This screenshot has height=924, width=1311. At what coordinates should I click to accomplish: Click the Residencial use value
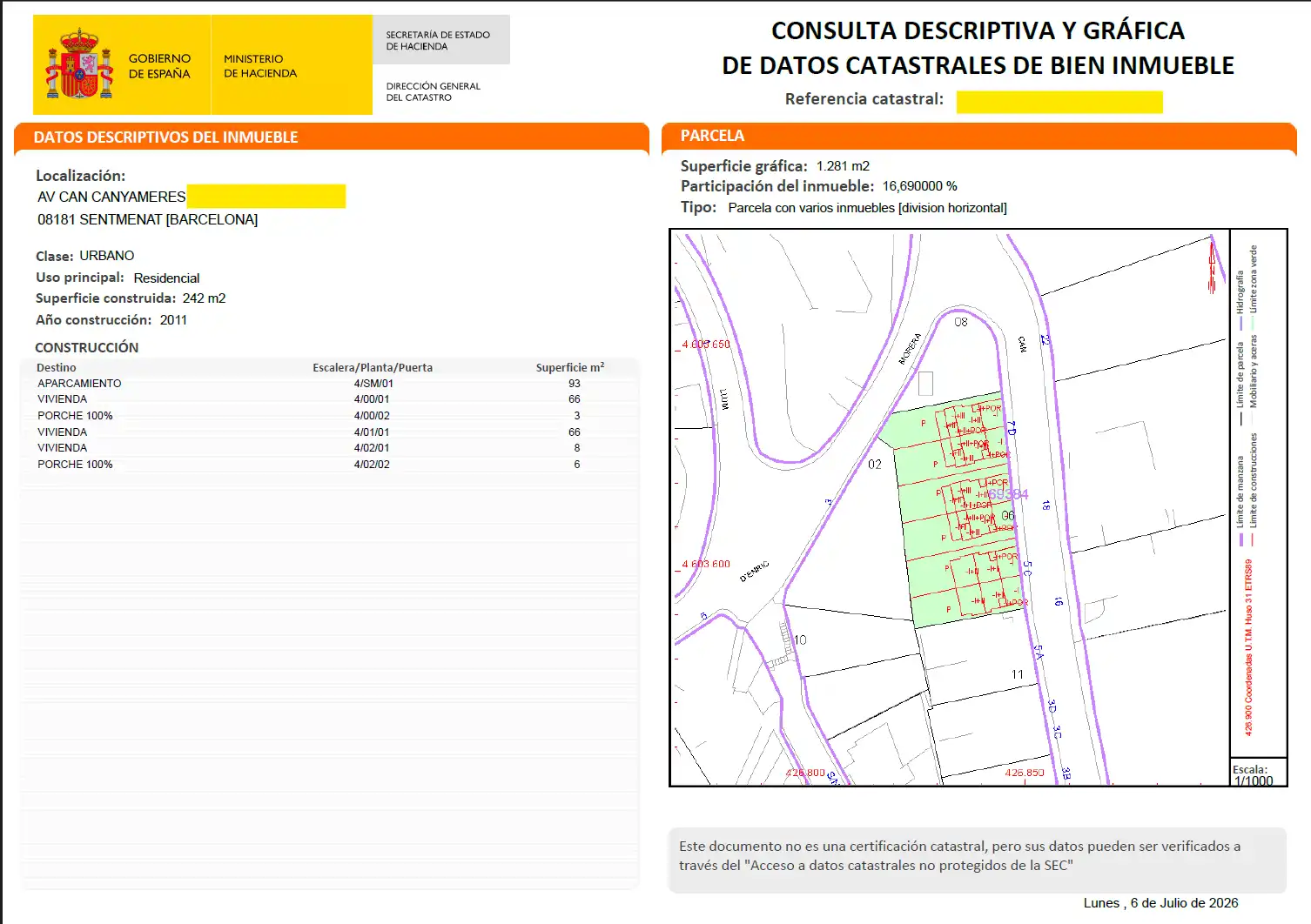(166, 278)
